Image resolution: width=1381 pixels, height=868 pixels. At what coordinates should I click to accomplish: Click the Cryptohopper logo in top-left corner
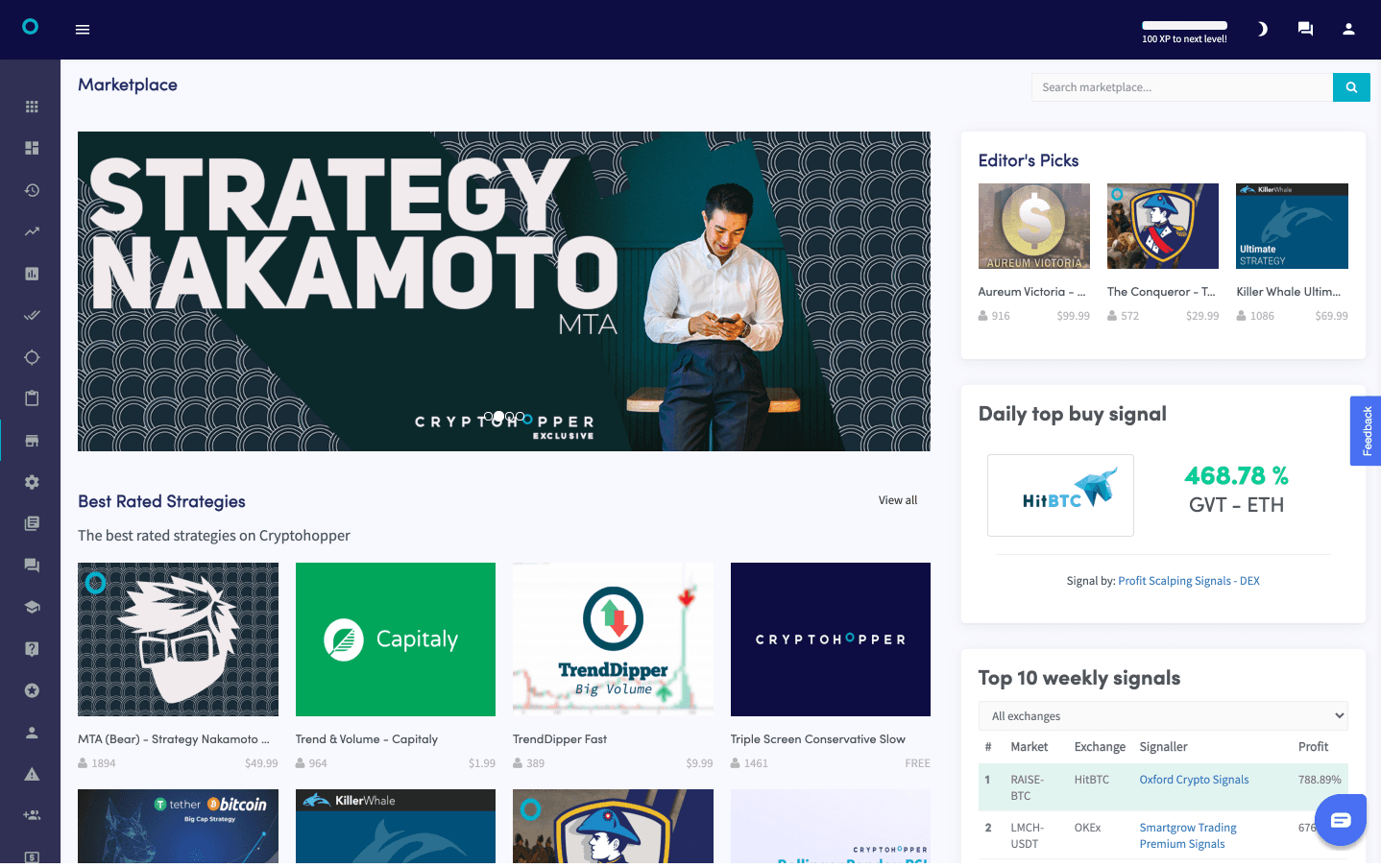[31, 27]
